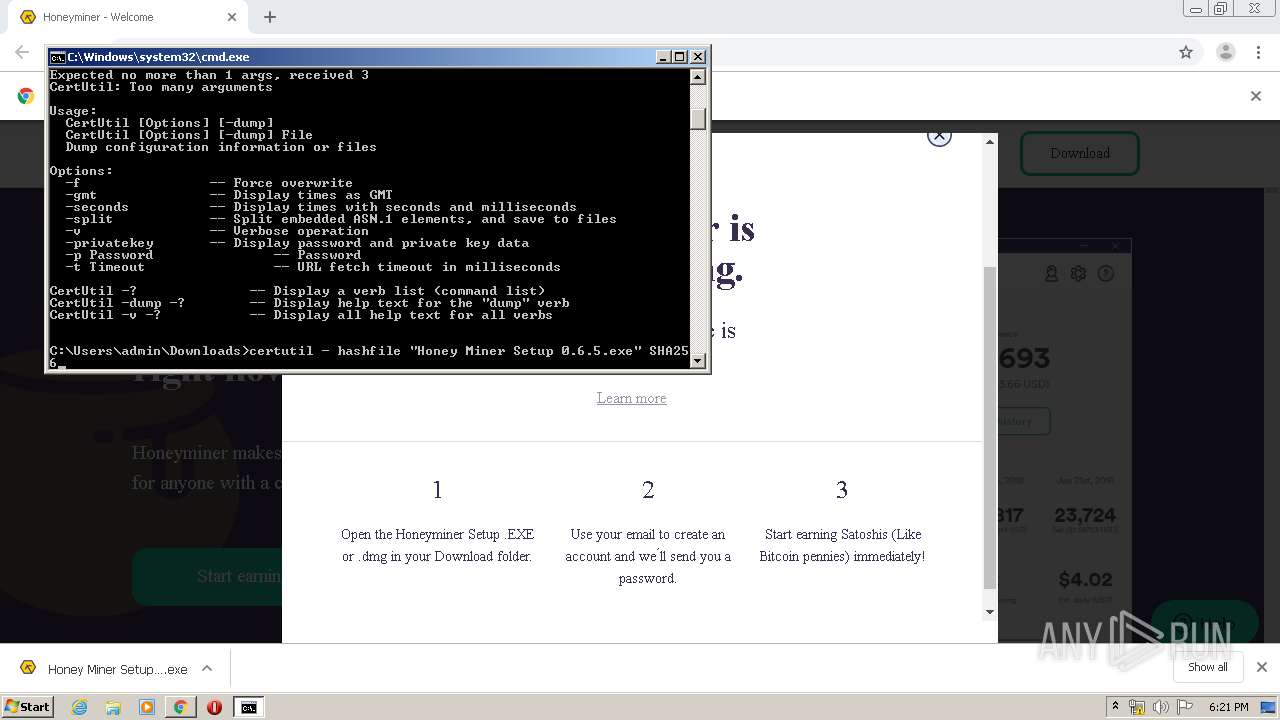The image size is (1280, 720).
Task: Open the cmd.exe window system menu icon
Action: (57, 57)
